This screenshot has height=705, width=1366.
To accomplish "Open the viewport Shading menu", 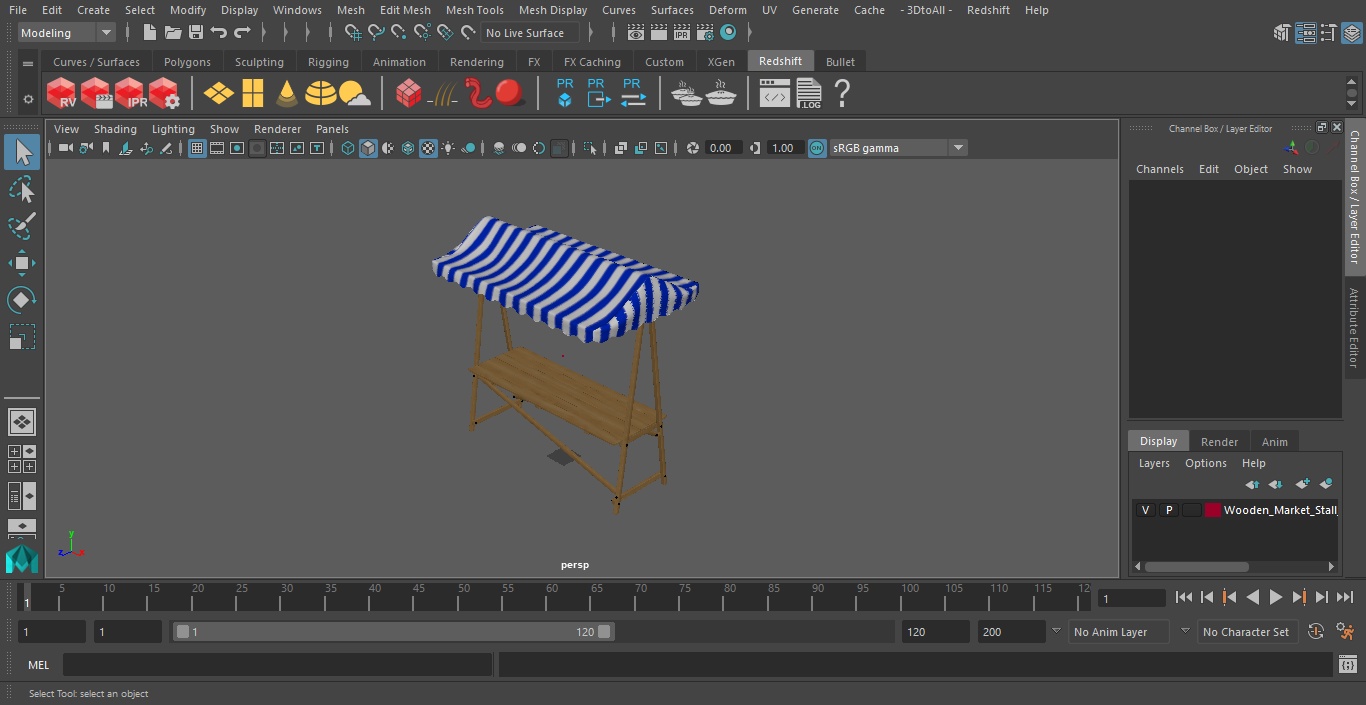I will [x=115, y=129].
